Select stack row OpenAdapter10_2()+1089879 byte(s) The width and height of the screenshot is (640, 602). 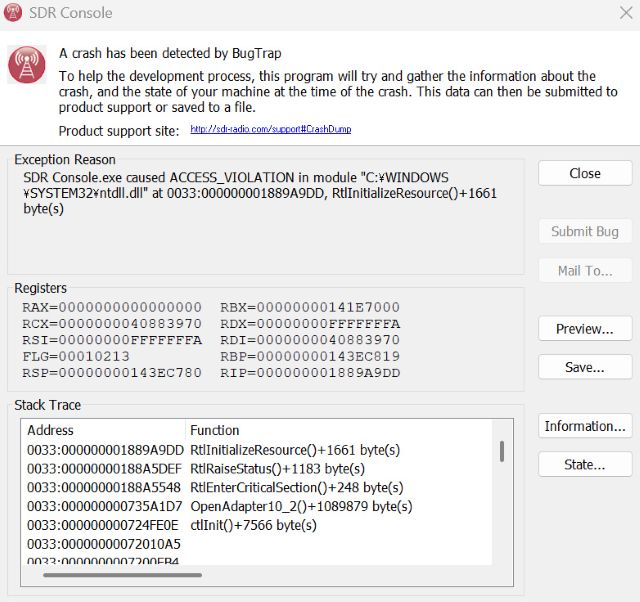click(301, 506)
